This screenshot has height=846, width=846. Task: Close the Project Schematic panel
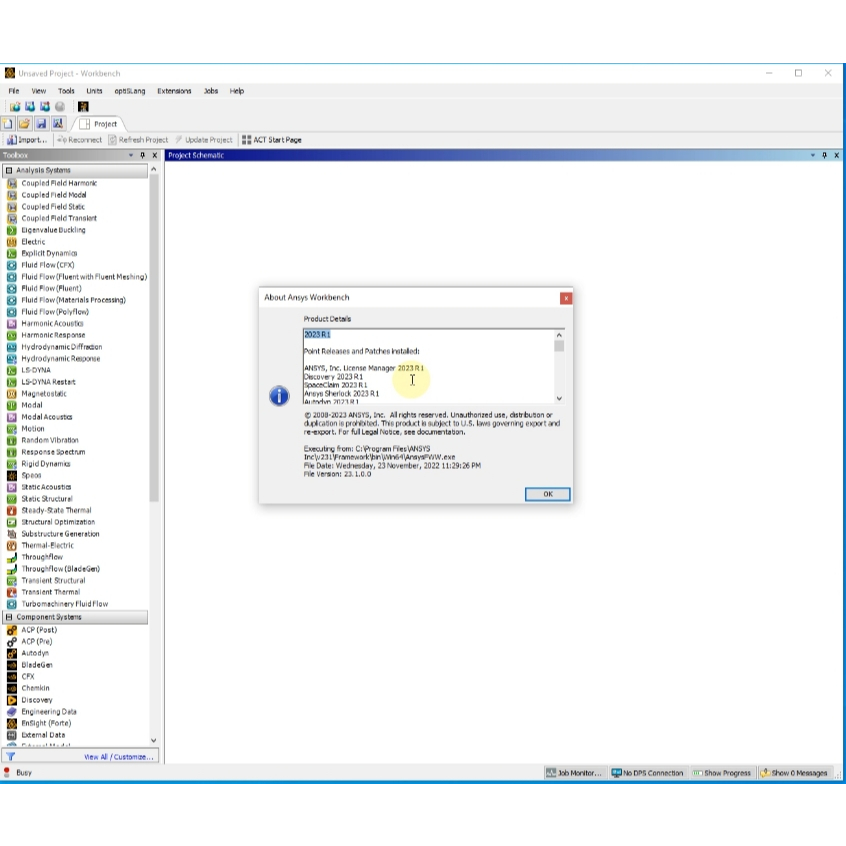click(x=837, y=155)
